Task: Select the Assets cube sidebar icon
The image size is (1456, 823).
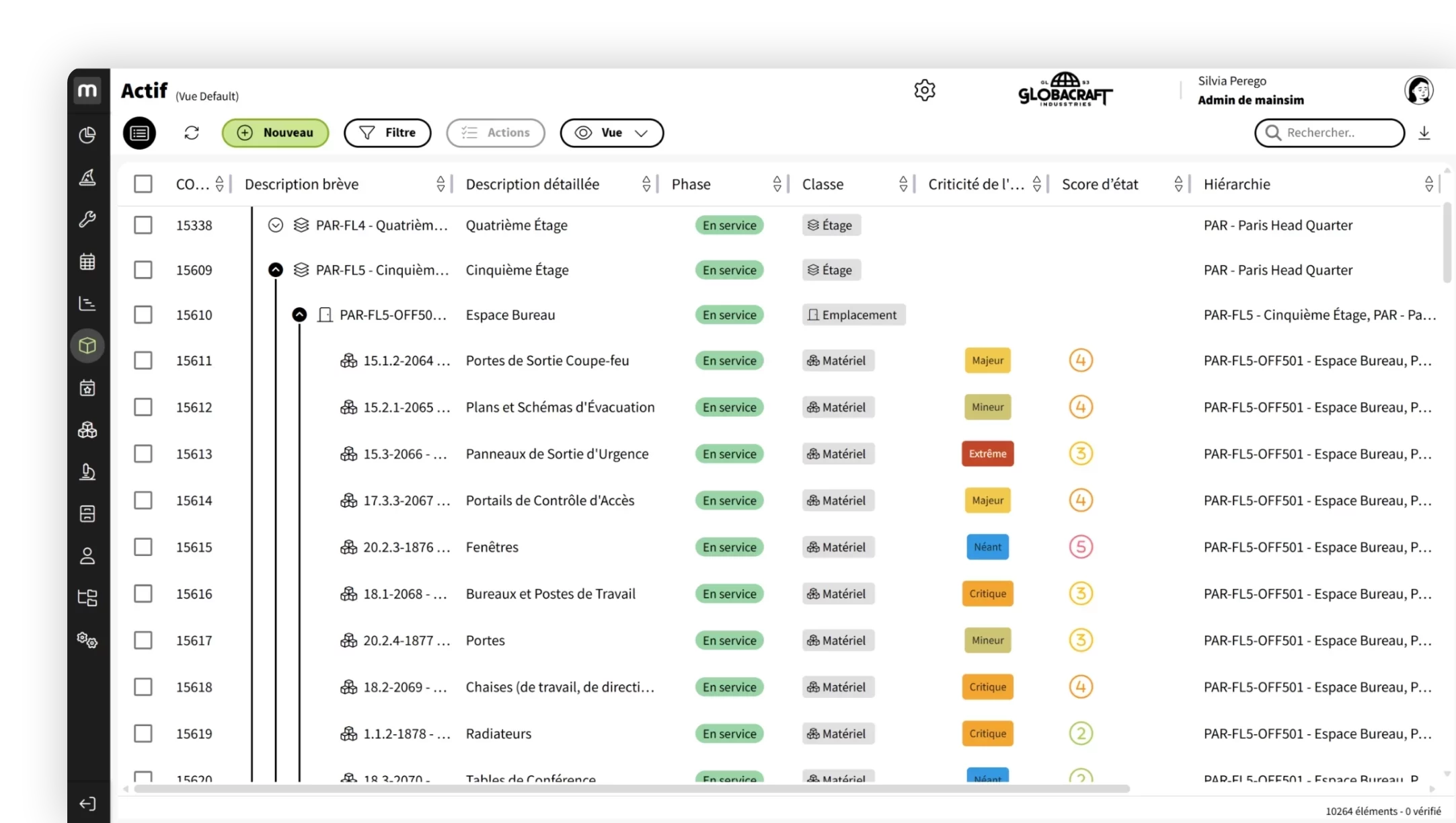Action: point(87,346)
